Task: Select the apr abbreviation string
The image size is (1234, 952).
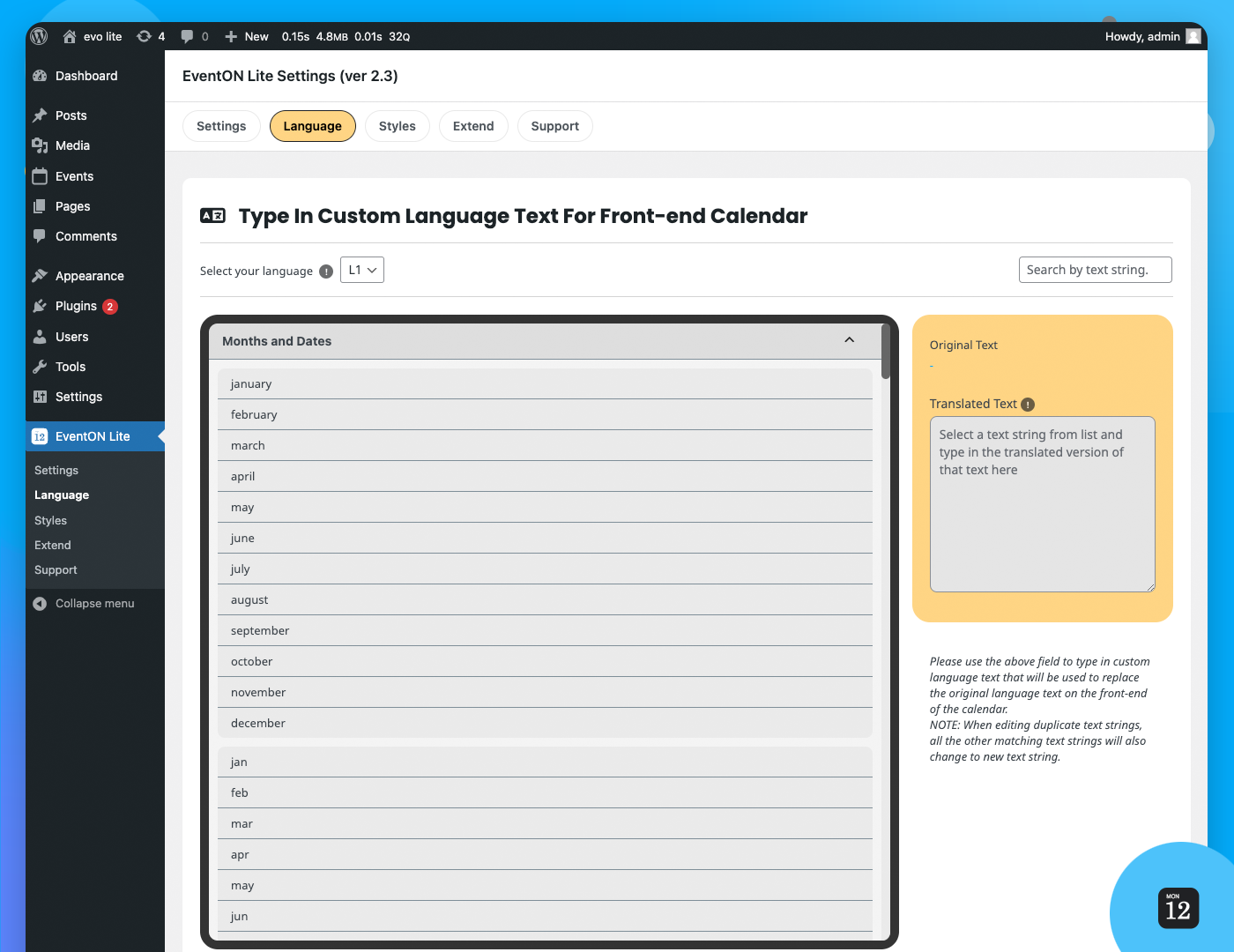Action: [x=545, y=854]
